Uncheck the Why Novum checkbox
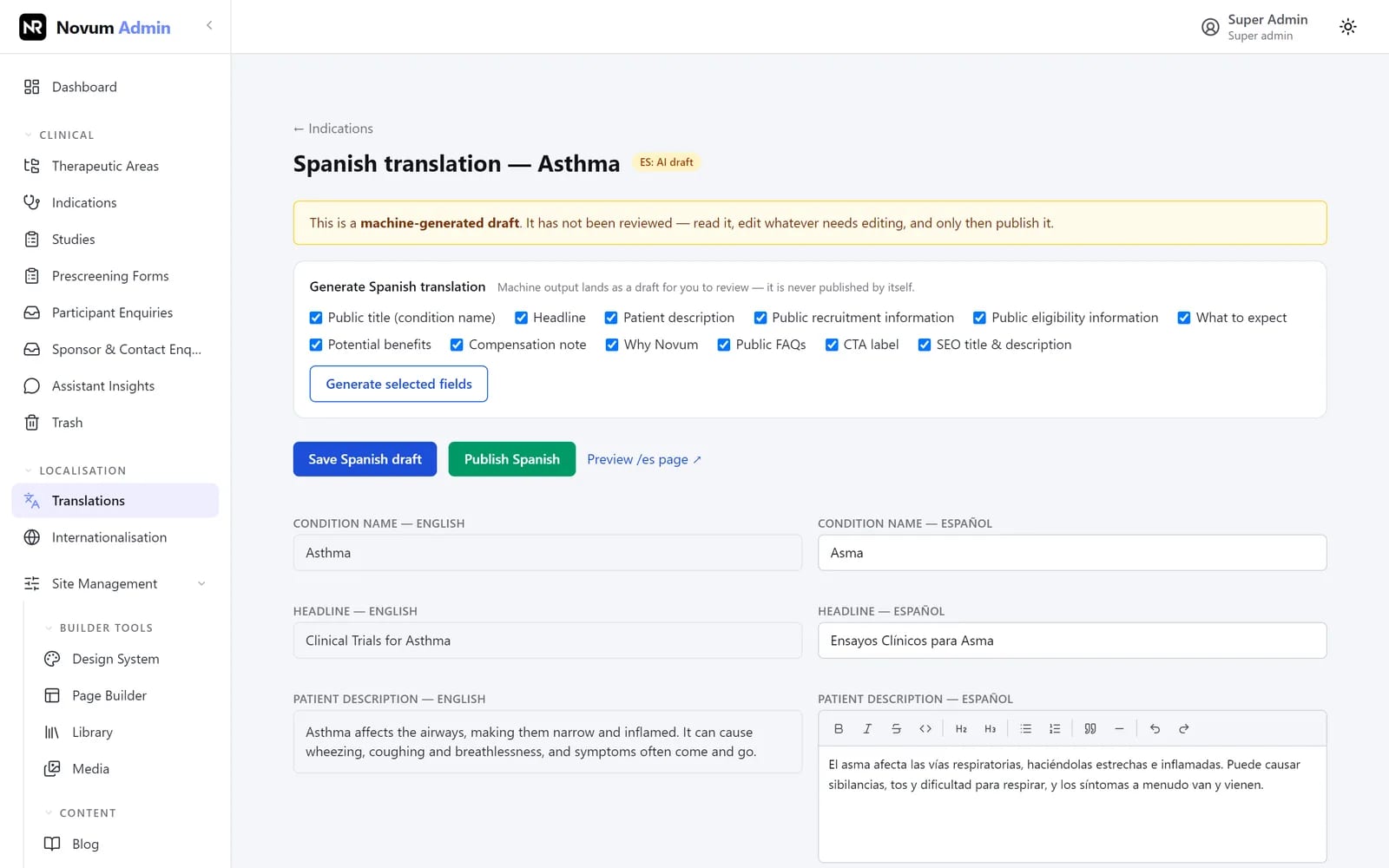This screenshot has width=1389, height=868. [612, 345]
